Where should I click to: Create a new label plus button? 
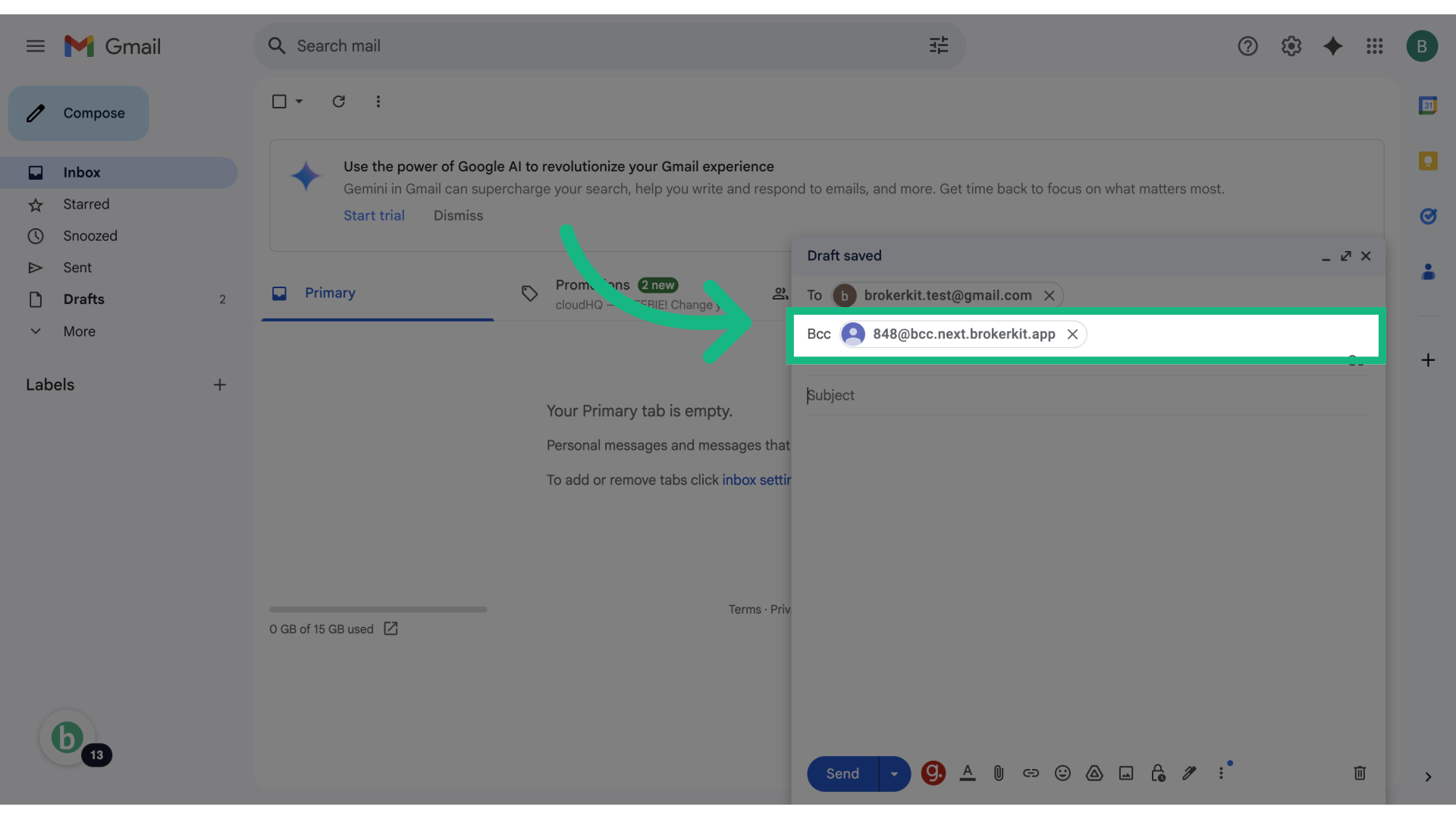tap(220, 385)
